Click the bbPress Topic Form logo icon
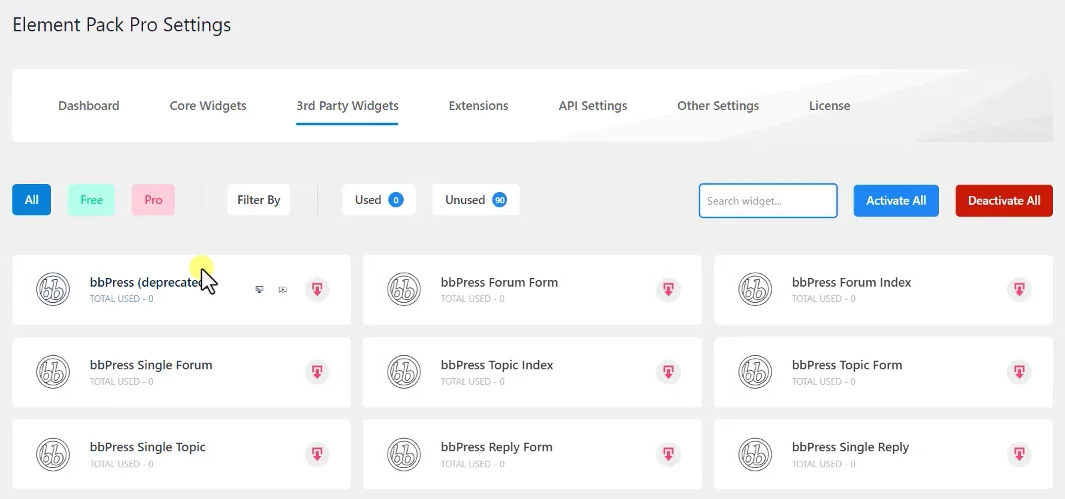This screenshot has width=1065, height=499. [755, 372]
